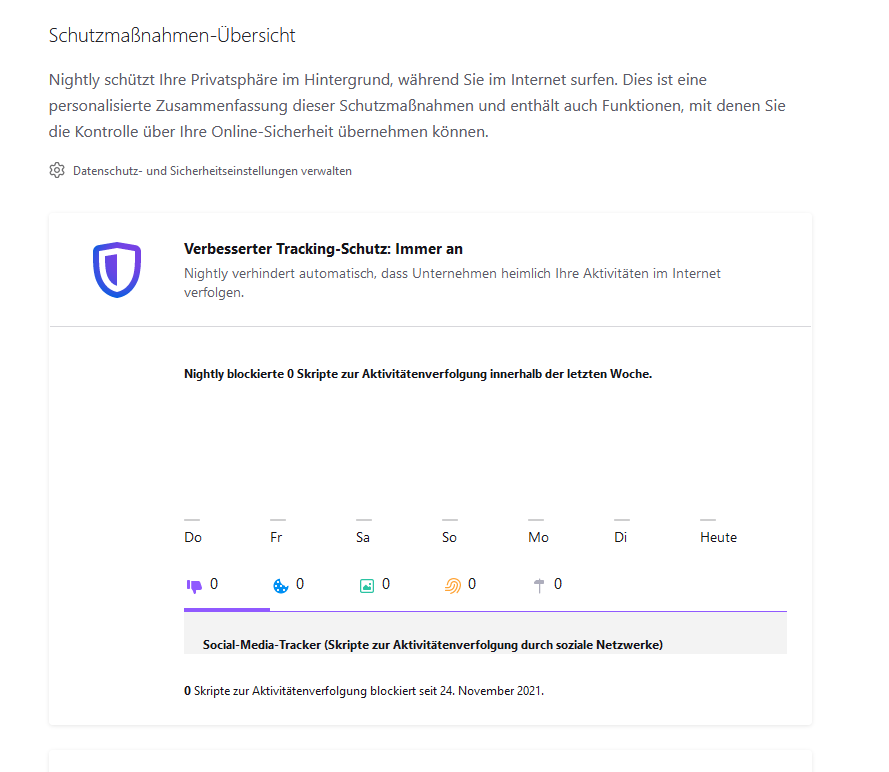Click the purple Tracking-Schutz shield icon
The height and width of the screenshot is (772, 889).
(117, 270)
